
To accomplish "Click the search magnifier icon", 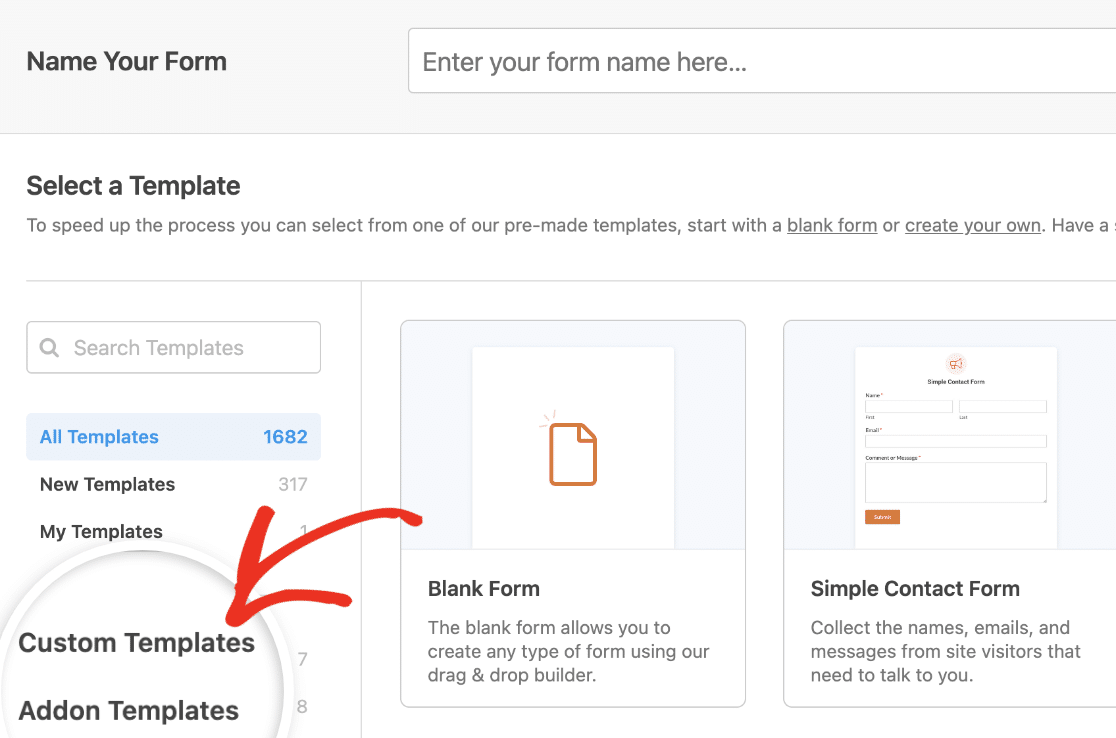I will point(49,347).
